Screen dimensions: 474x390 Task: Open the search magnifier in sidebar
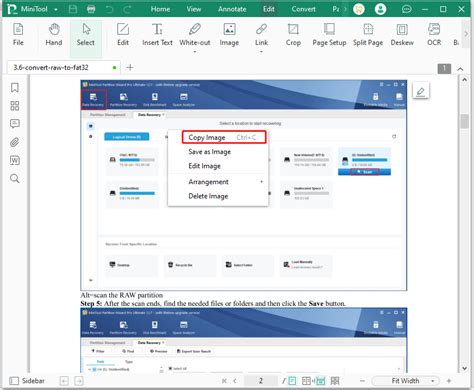pos(15,179)
